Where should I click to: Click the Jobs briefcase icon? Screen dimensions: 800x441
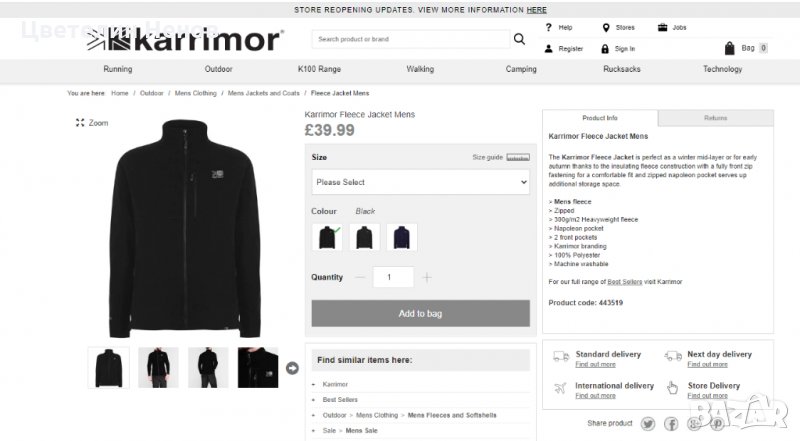662,28
